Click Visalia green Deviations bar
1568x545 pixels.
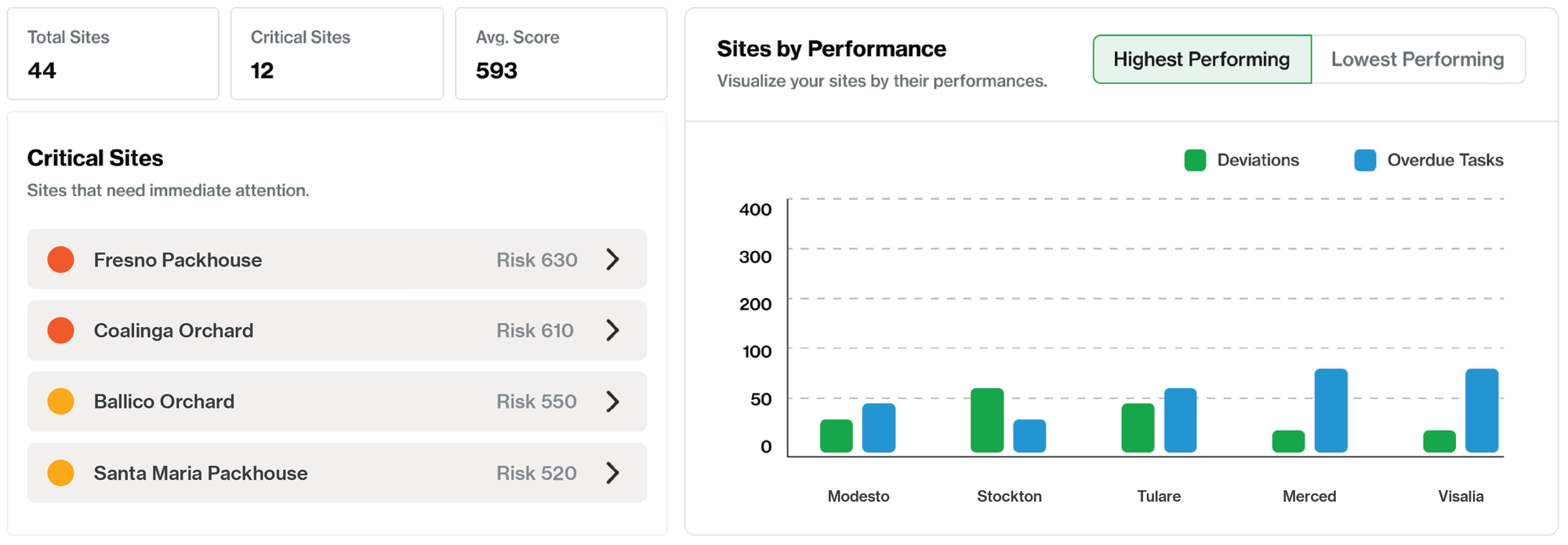[x=1439, y=441]
